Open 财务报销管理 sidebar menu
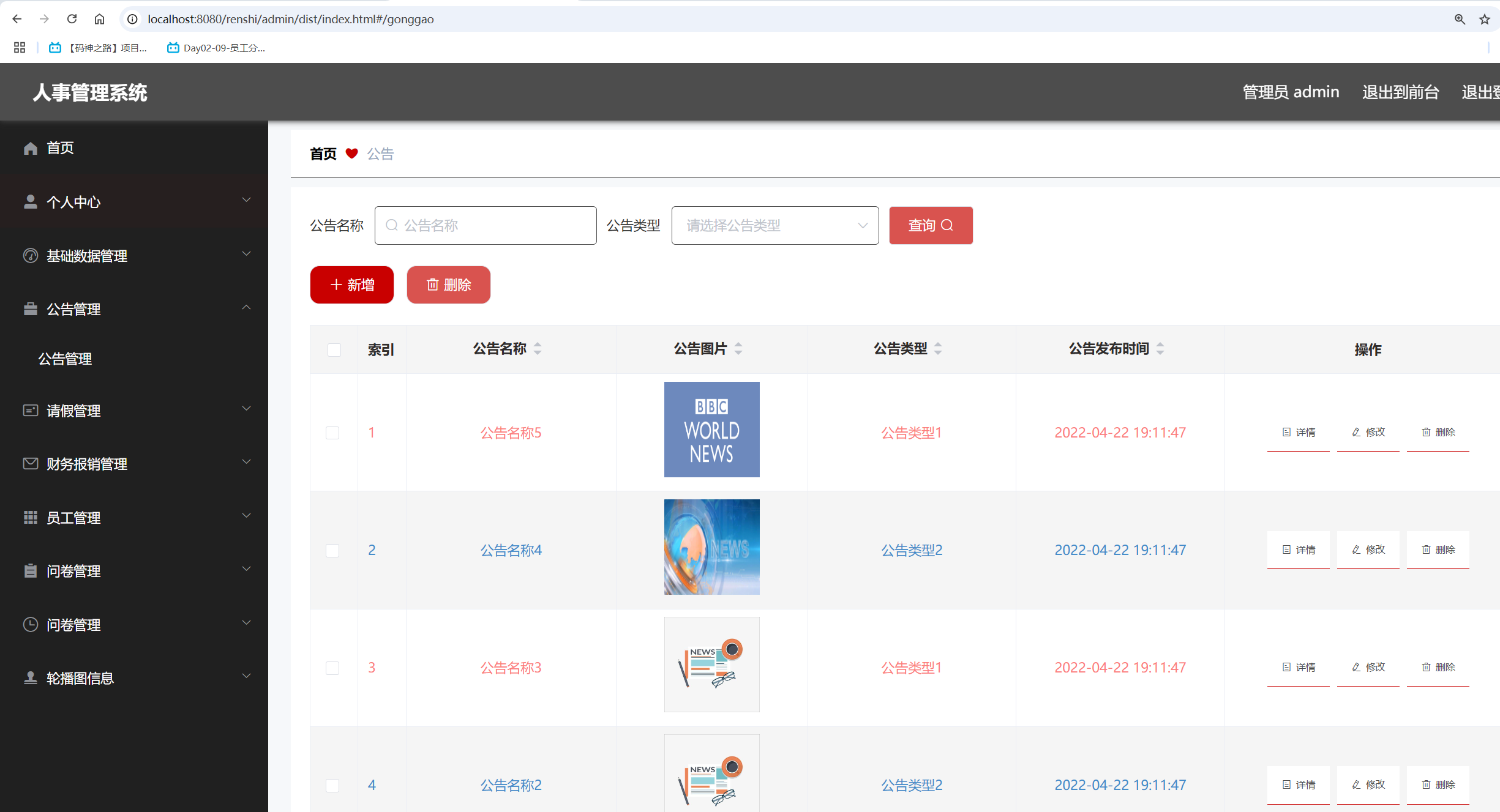The image size is (1500, 812). click(134, 464)
